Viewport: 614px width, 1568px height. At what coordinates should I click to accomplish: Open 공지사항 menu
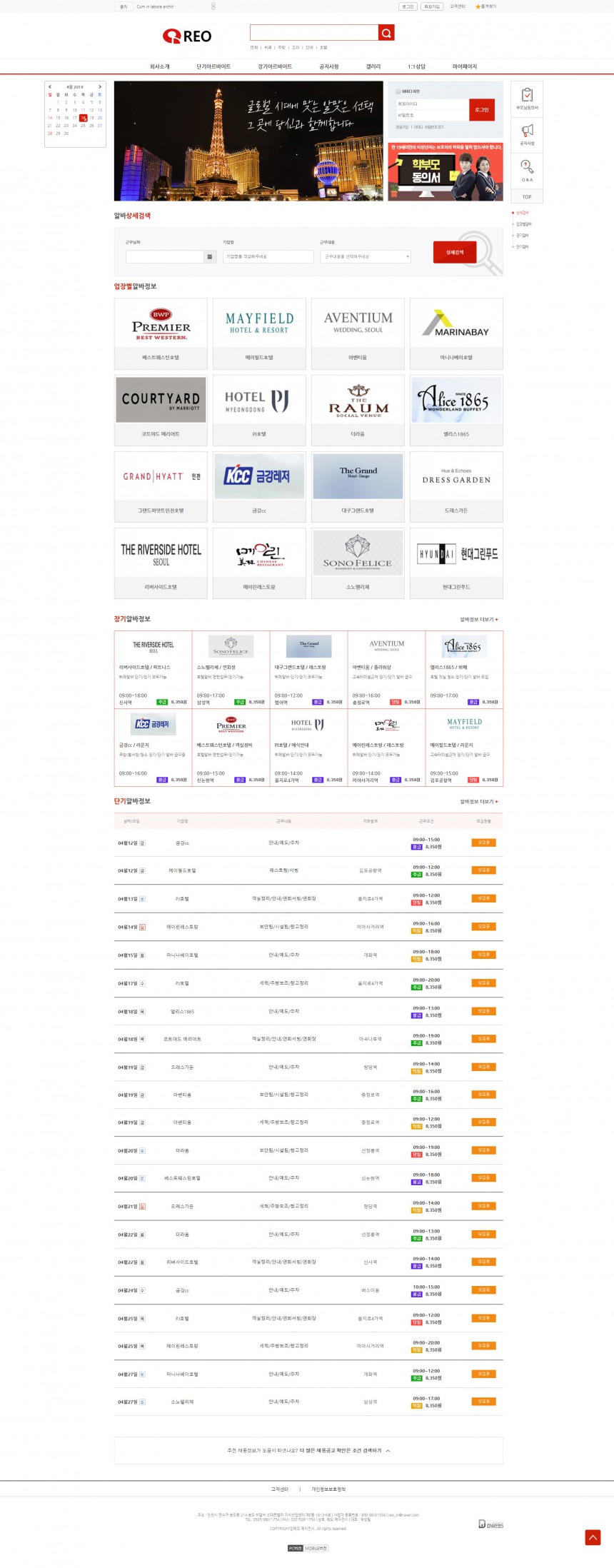click(329, 66)
